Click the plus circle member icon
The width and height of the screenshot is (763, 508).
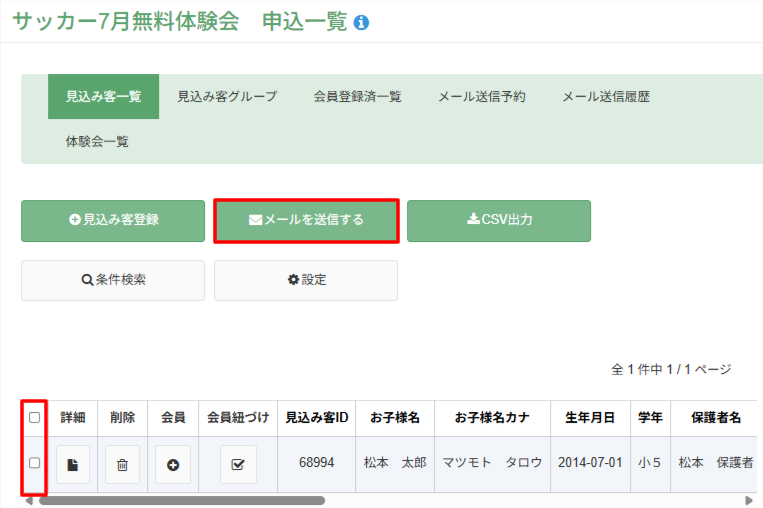[173, 465]
